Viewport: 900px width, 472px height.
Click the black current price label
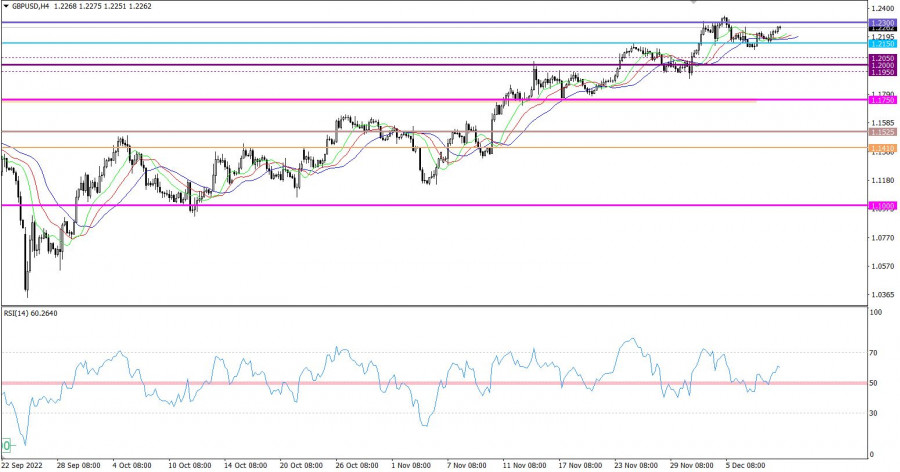click(x=881, y=29)
